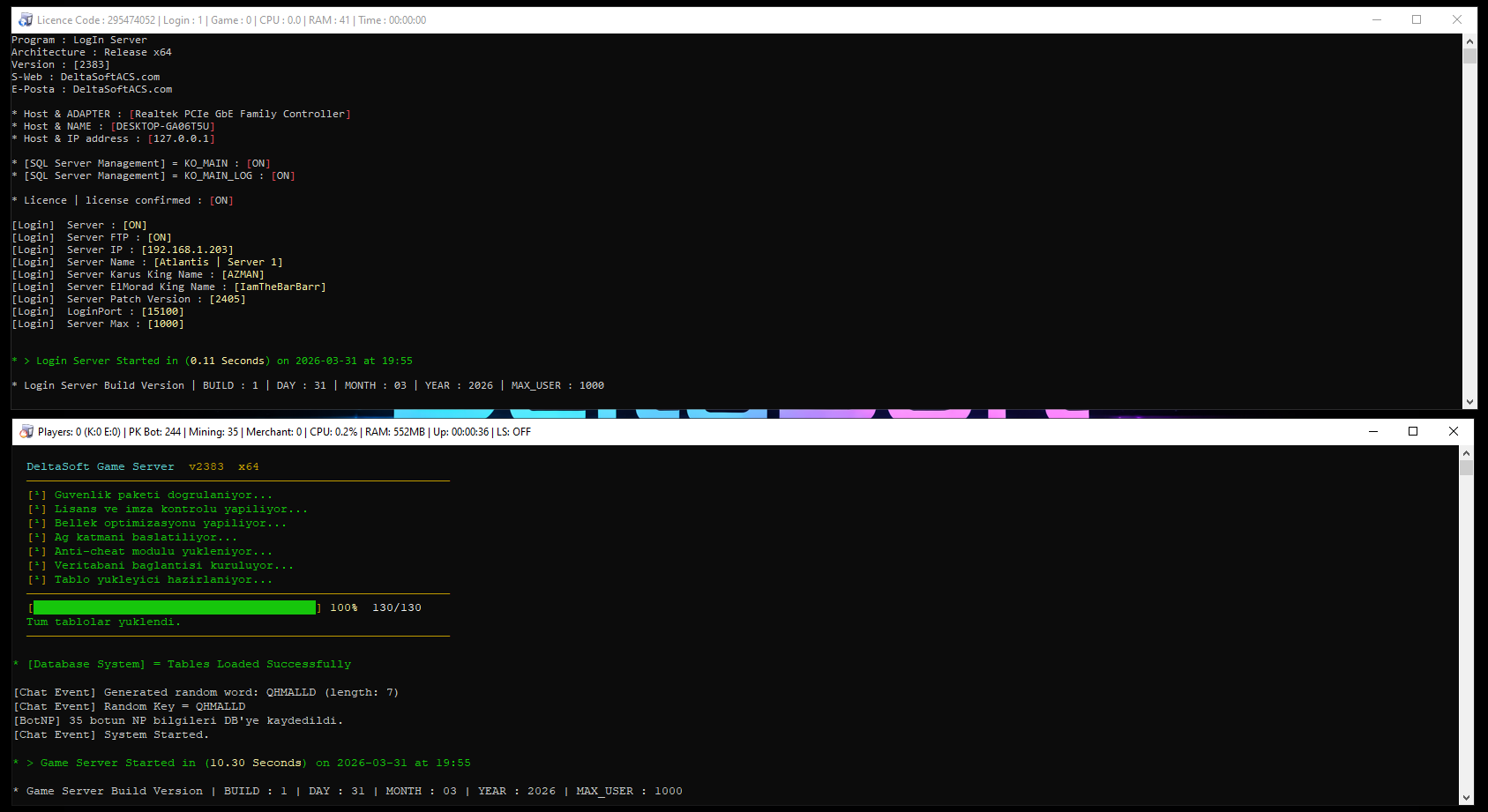Click the Game Server window app icon
Screen dimensions: 1488x812
tap(26, 431)
